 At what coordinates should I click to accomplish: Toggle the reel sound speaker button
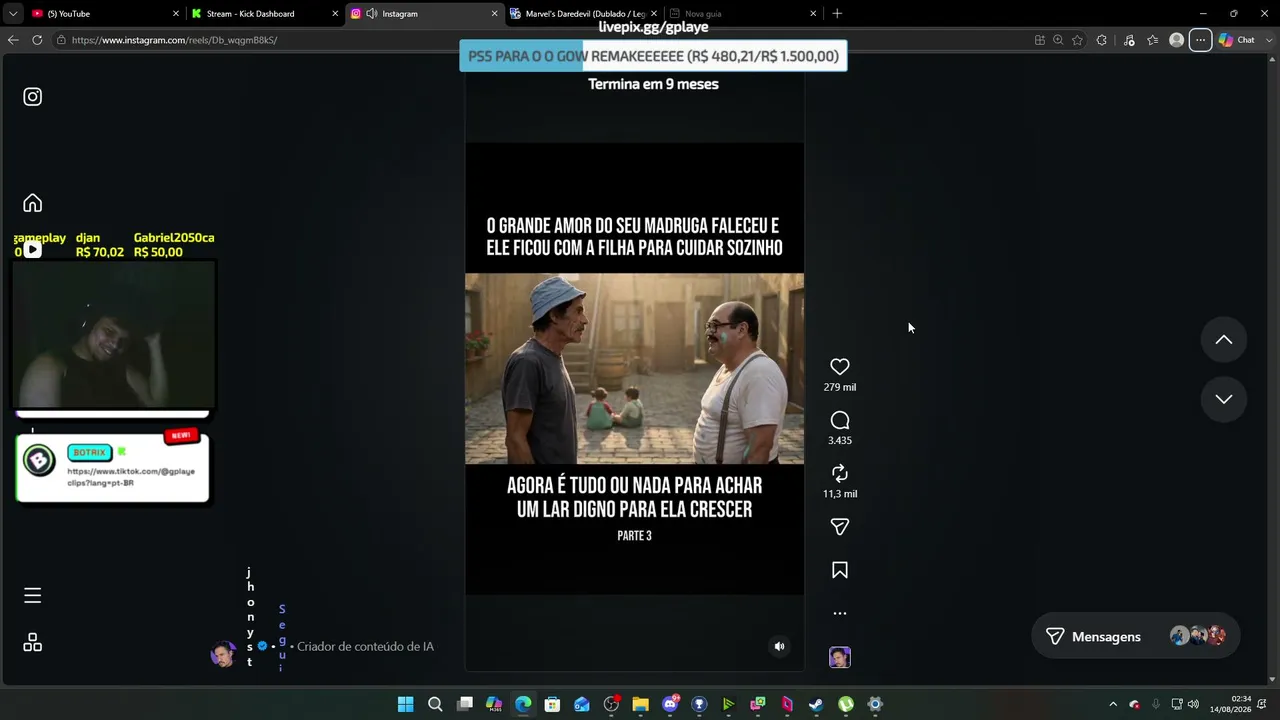click(780, 646)
